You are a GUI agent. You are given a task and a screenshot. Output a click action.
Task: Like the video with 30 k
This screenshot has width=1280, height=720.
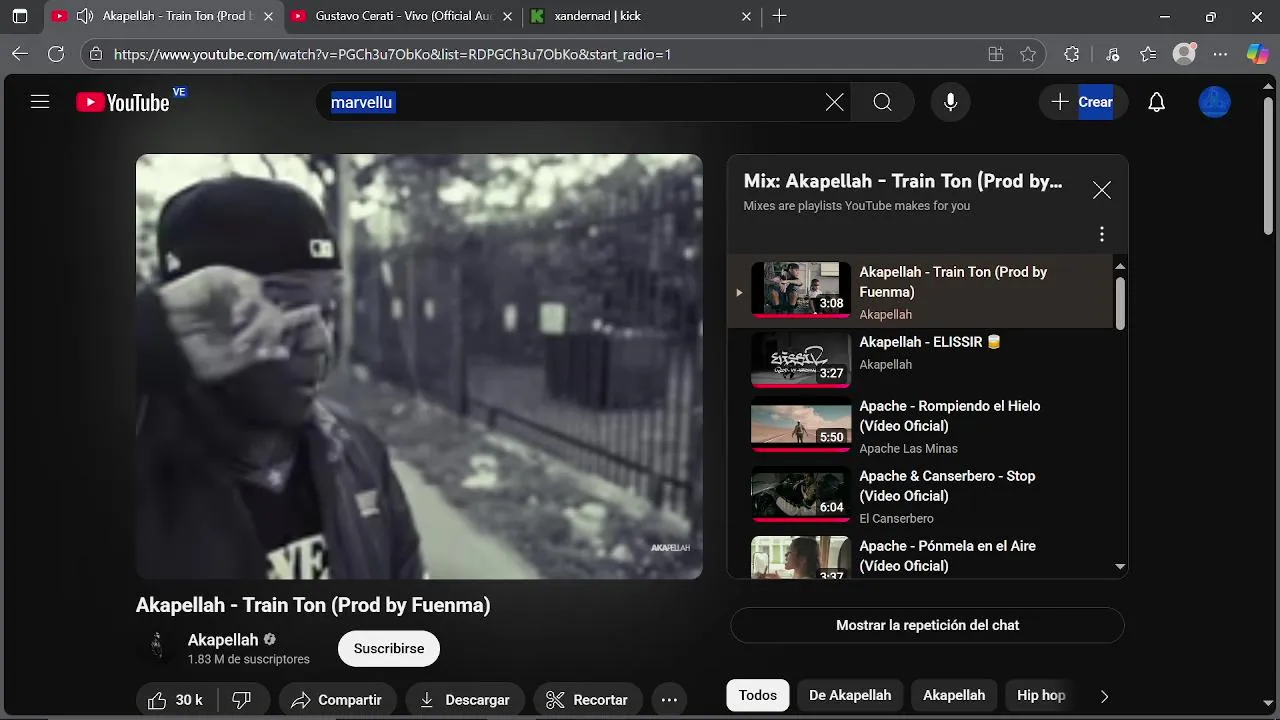[x=175, y=700]
